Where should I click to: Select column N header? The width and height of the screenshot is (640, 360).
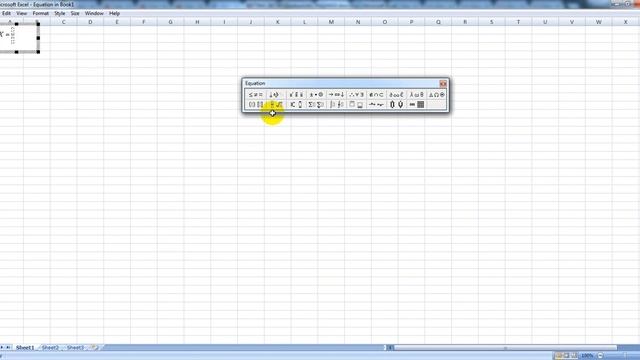(358, 22)
